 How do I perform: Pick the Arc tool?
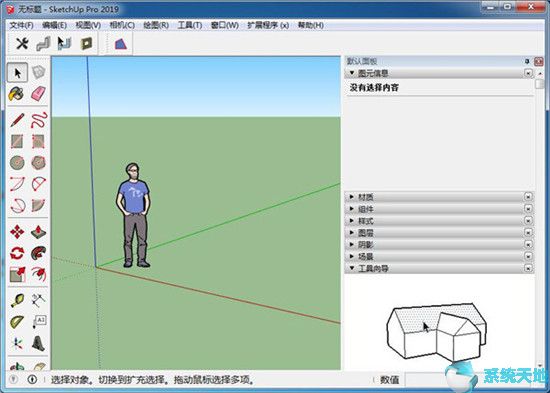pyautogui.click(x=17, y=184)
